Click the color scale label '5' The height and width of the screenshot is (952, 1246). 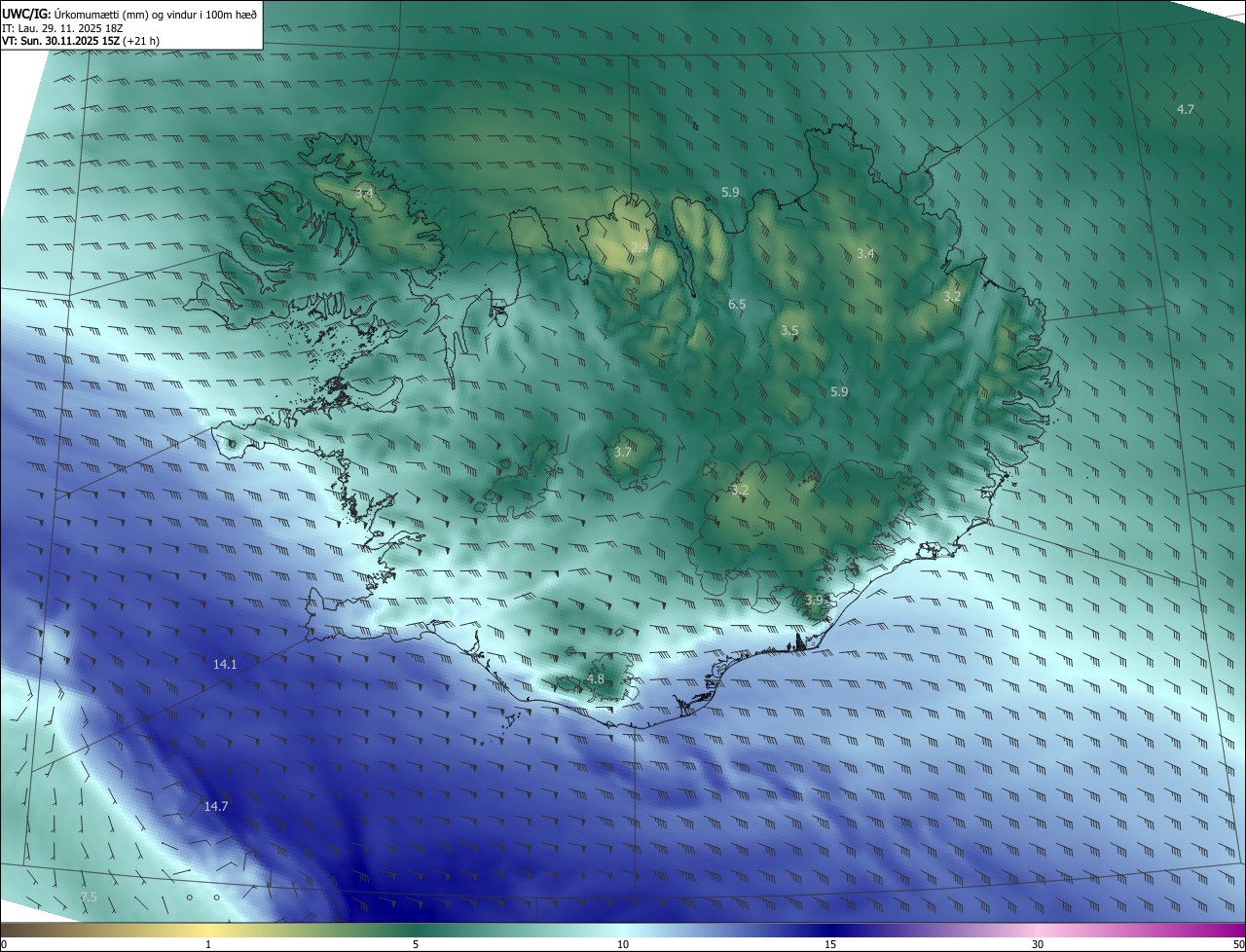click(x=416, y=944)
